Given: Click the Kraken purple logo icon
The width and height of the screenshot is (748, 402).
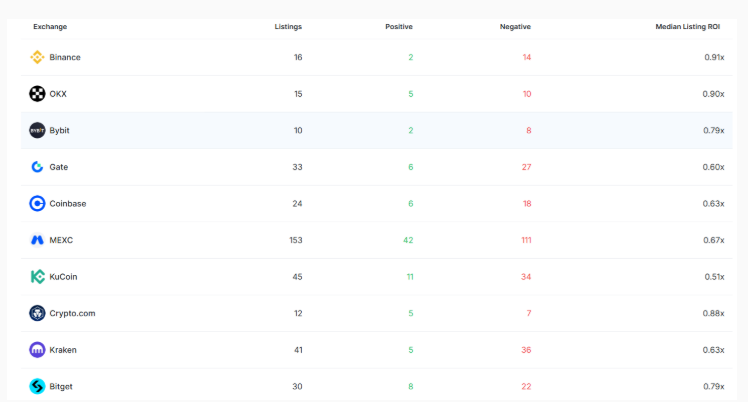Looking at the screenshot, I should [37, 350].
